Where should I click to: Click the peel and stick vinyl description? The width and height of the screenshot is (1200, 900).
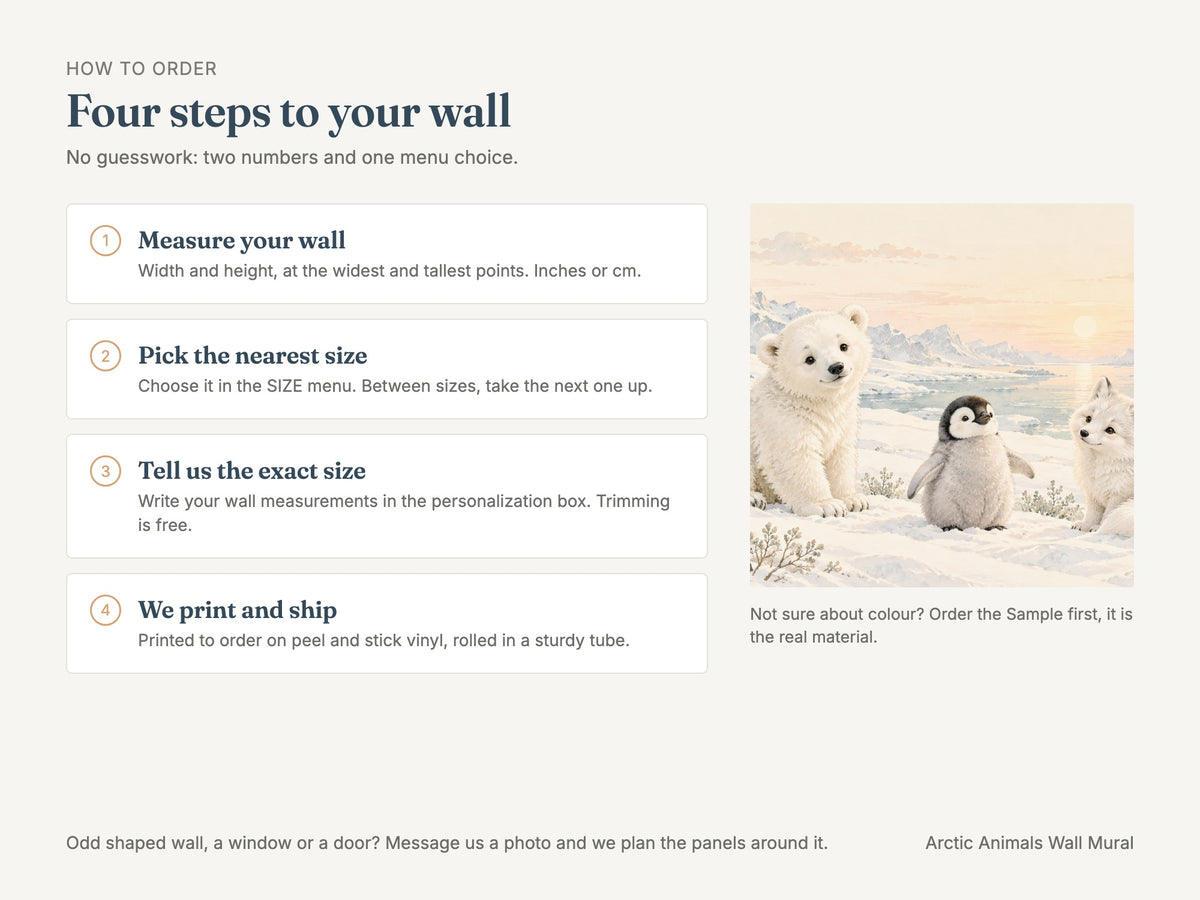[x=384, y=640]
